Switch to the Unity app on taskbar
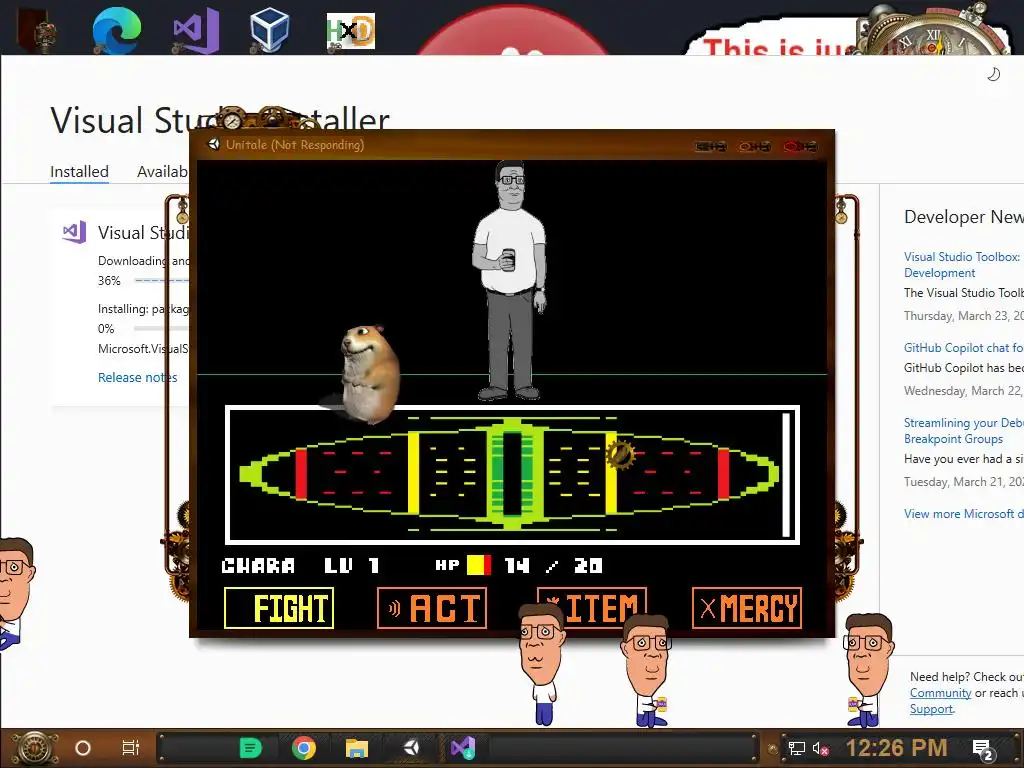 tap(411, 748)
